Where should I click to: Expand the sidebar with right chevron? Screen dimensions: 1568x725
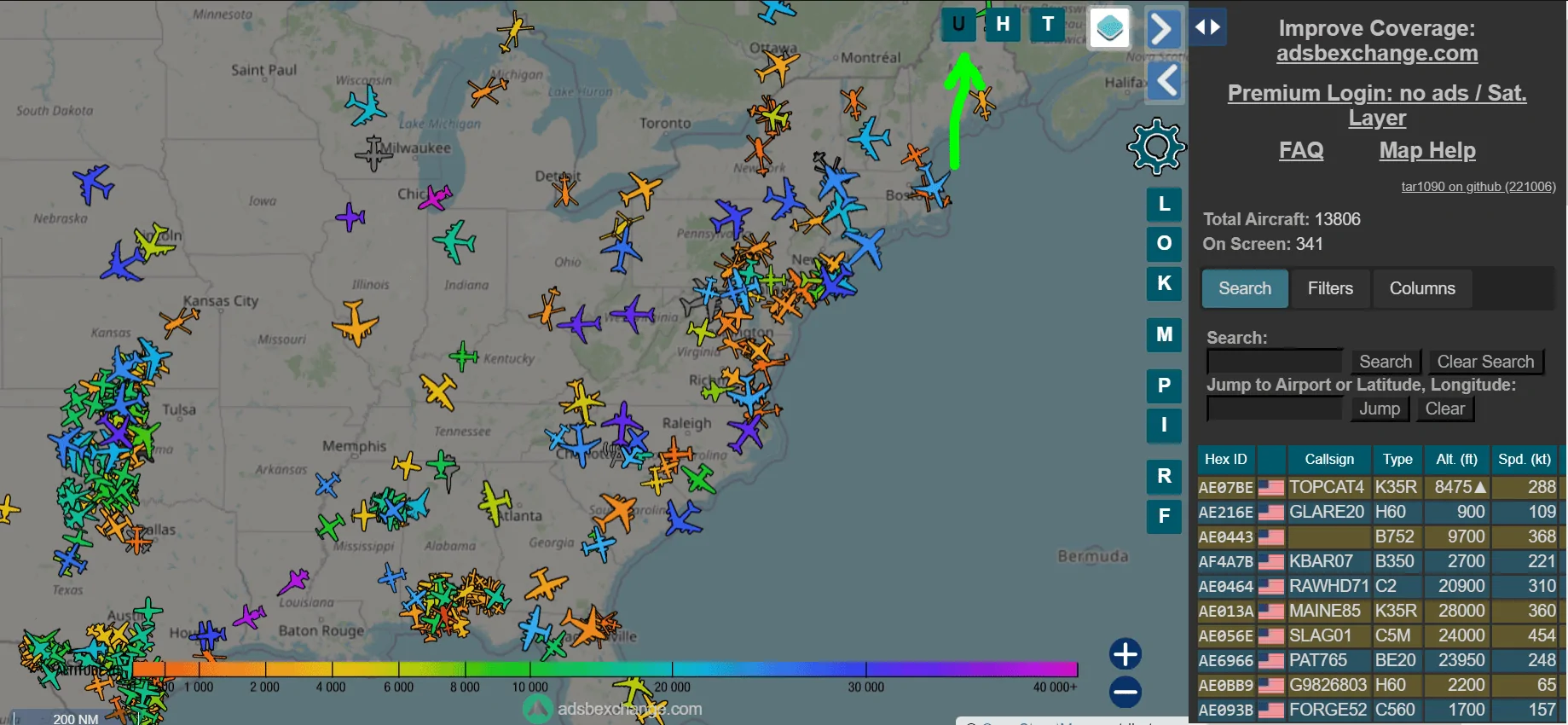point(1163,29)
